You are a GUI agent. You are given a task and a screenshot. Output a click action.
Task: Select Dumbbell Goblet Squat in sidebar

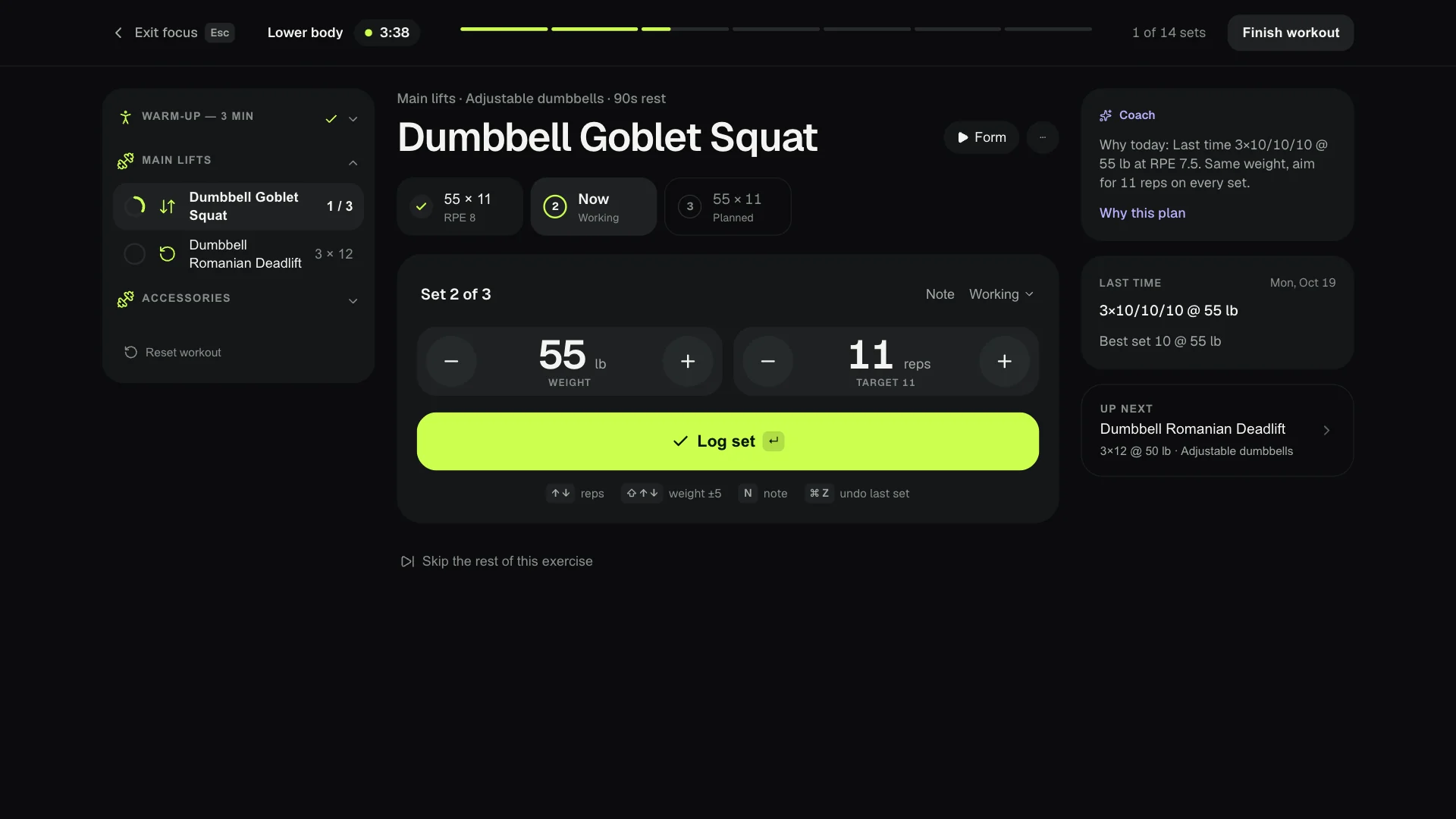click(238, 206)
